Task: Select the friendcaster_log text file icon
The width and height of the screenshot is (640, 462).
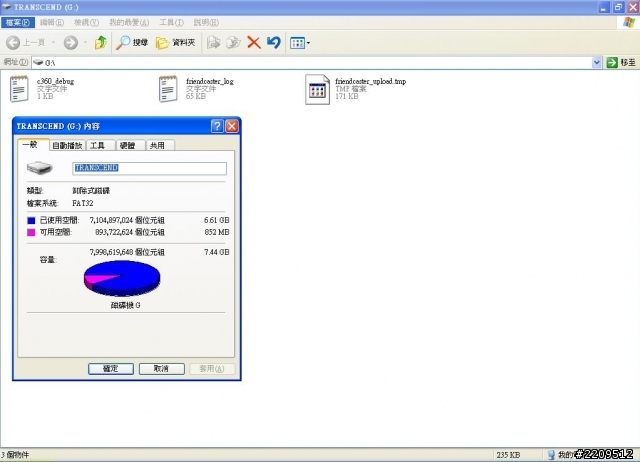Action: (169, 89)
